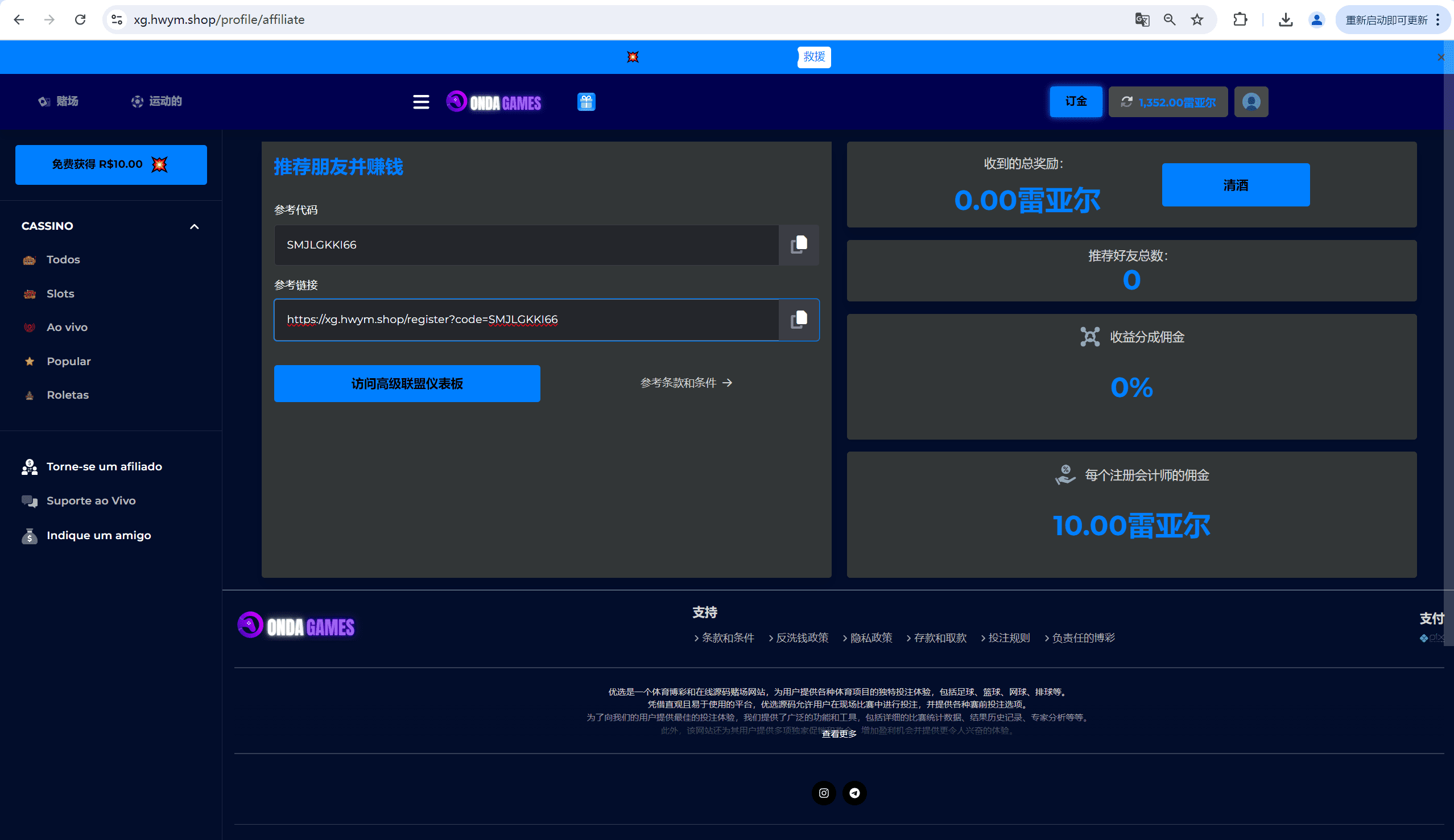The image size is (1454, 840).
Task: Close the blue promo banner
Action: click(1440, 57)
